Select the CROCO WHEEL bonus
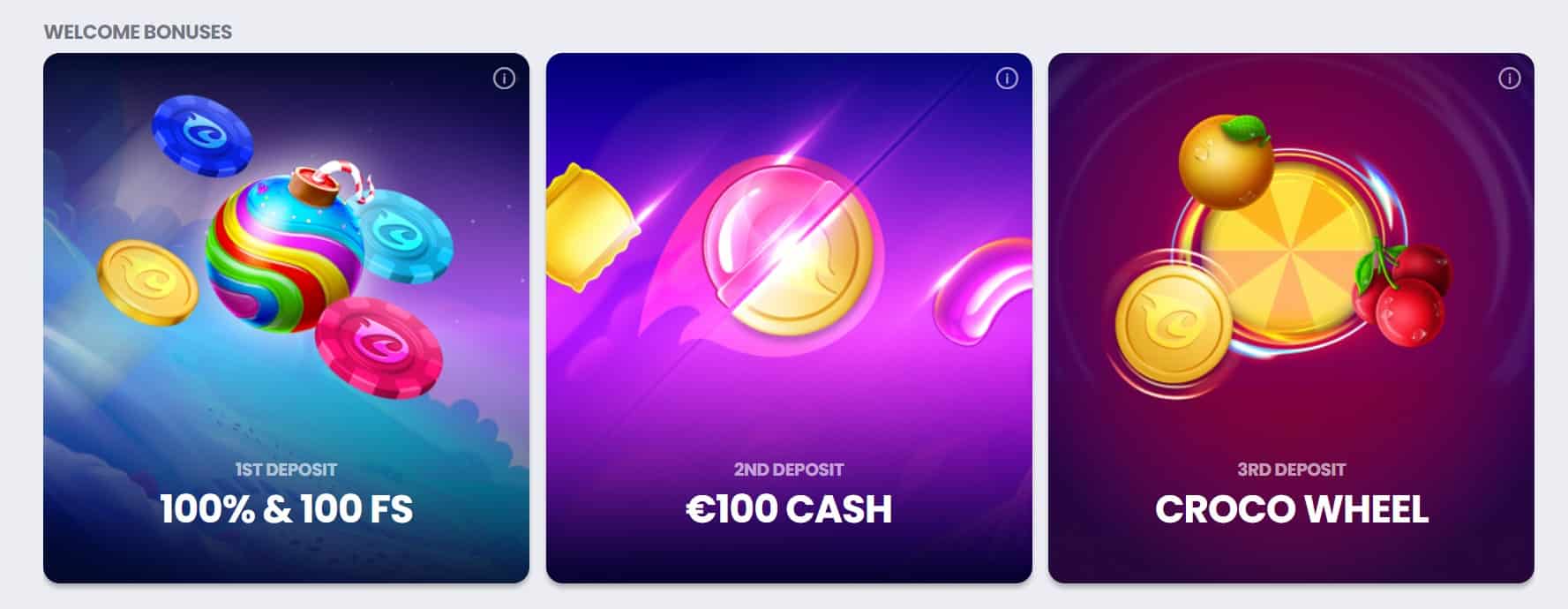Viewport: 1568px width, 609px height. pyautogui.click(x=1292, y=509)
